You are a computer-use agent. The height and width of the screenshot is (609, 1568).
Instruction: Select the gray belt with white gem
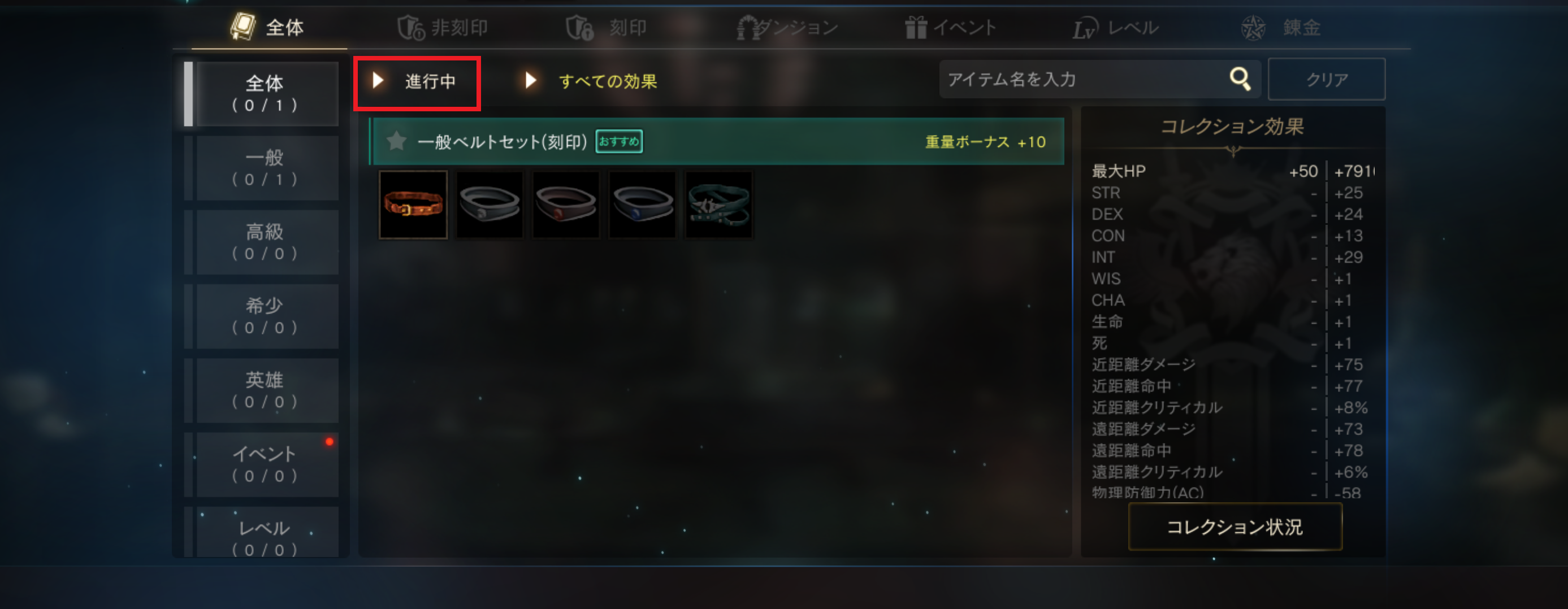pos(490,205)
